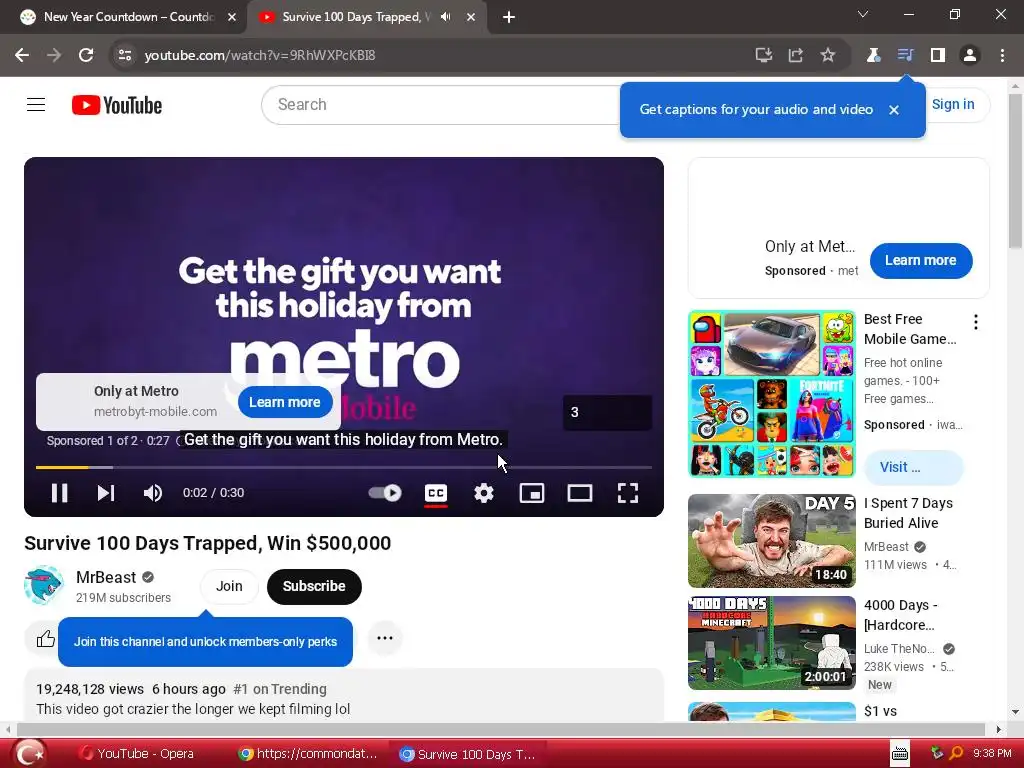Mute tab via speaker icon on tab
1024x768 pixels.
[446, 17]
